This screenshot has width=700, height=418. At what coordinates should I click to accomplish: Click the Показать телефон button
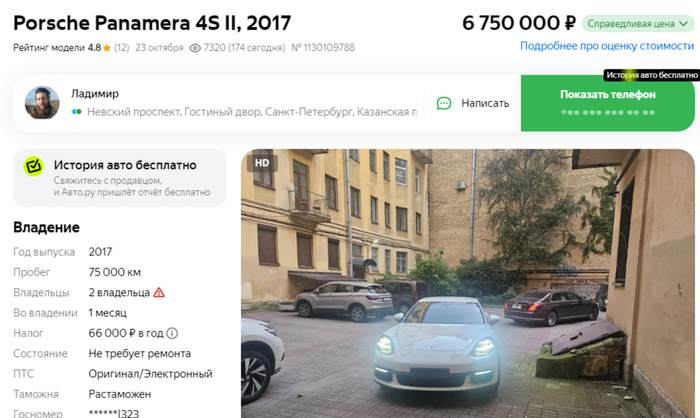(608, 103)
